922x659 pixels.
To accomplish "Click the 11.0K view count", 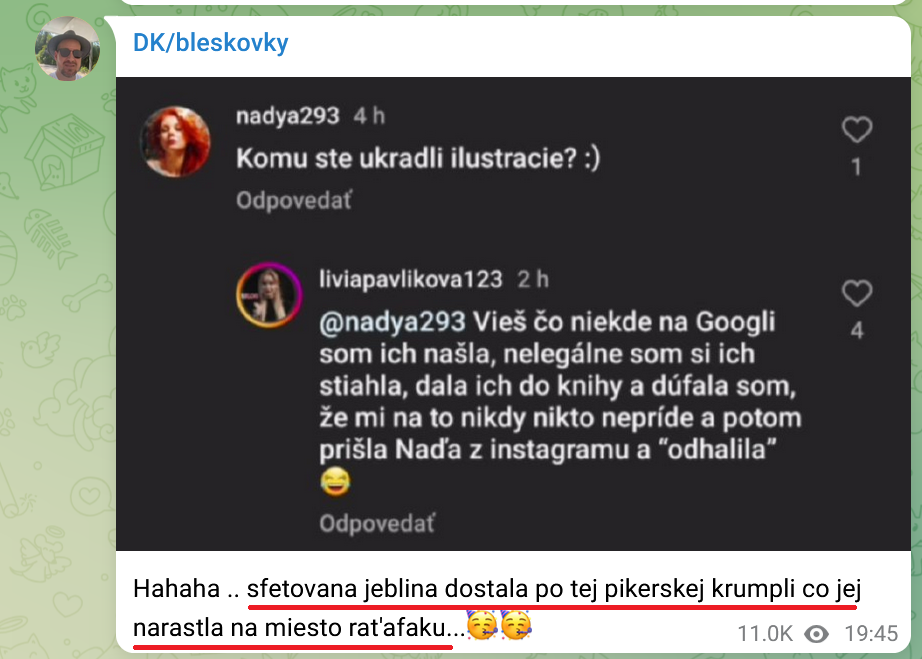I will tap(765, 634).
